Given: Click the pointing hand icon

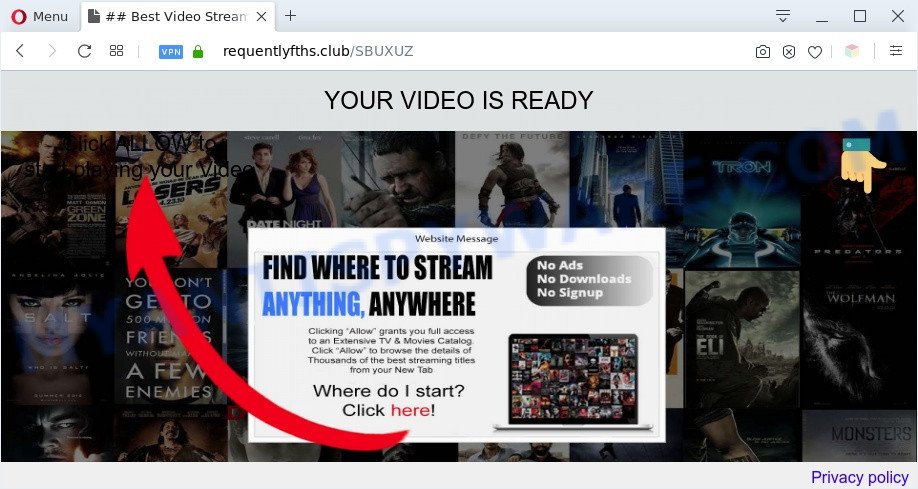Looking at the screenshot, I should click(863, 166).
